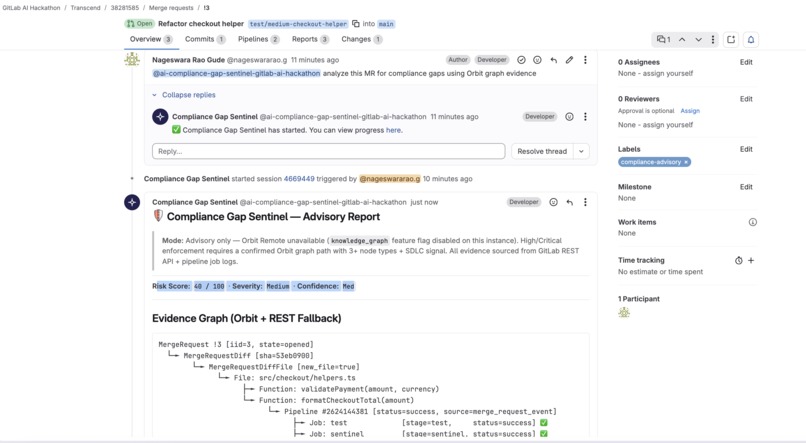Screen dimensions: 806x443
Task: Select 'Risk Score: 40 / 100' text
Action: pyautogui.click(x=188, y=286)
